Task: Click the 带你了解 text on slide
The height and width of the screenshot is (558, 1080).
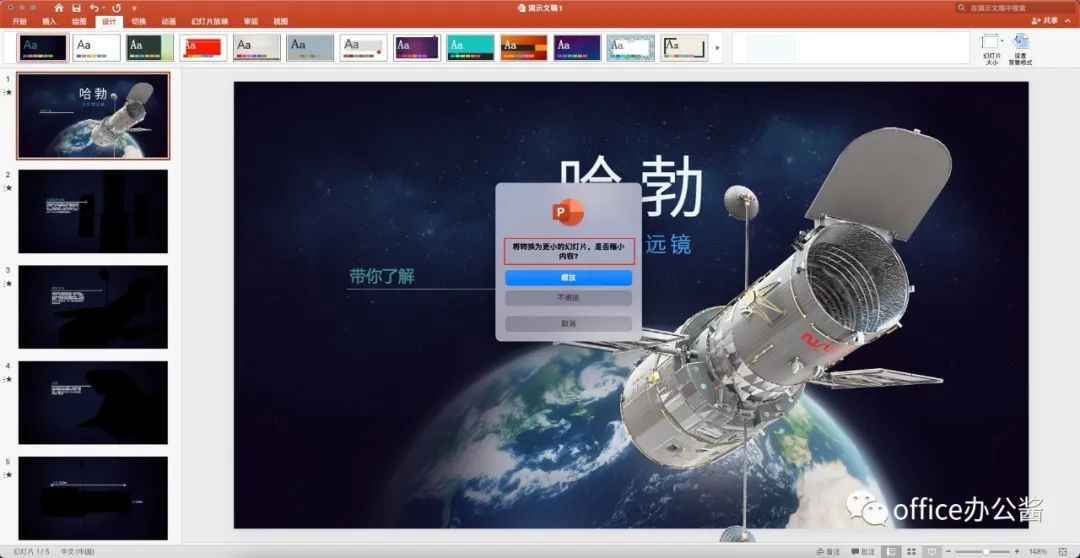Action: point(382,276)
